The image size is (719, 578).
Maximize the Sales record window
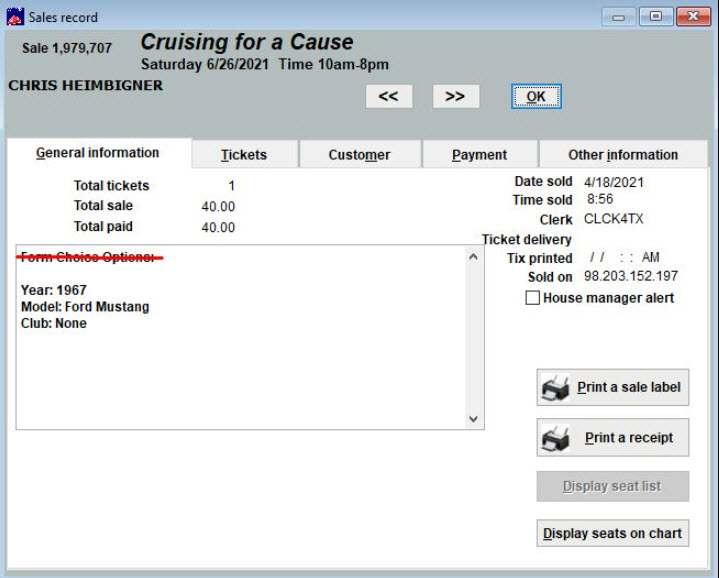point(656,17)
